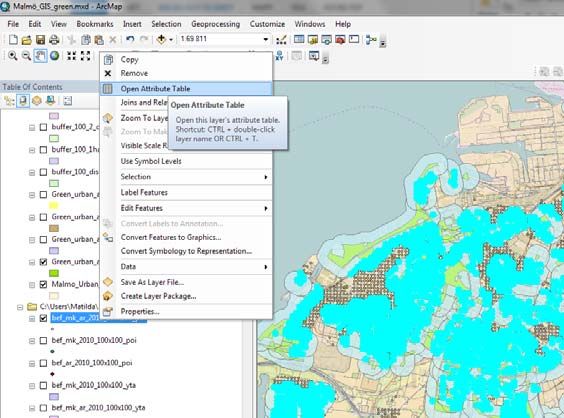Click the buffer_100_2 light green symbol swatch

tap(54, 138)
